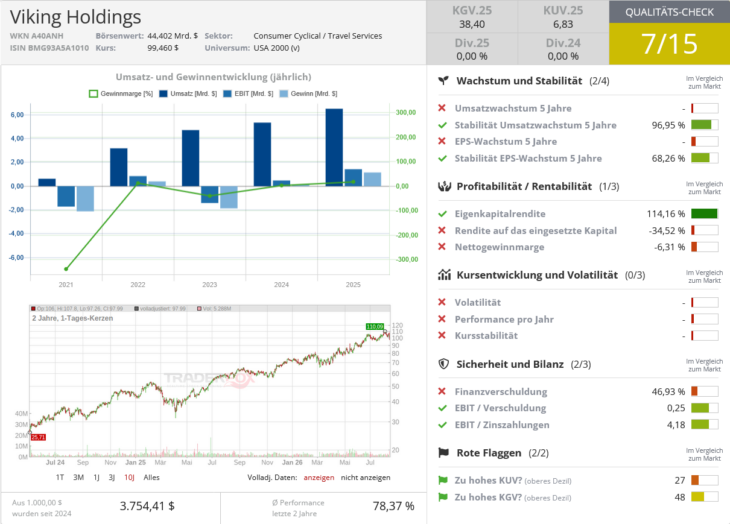
Task: Click the Stabilität Umsatzwachstum 5 Jahre green bar
Action: [704, 125]
